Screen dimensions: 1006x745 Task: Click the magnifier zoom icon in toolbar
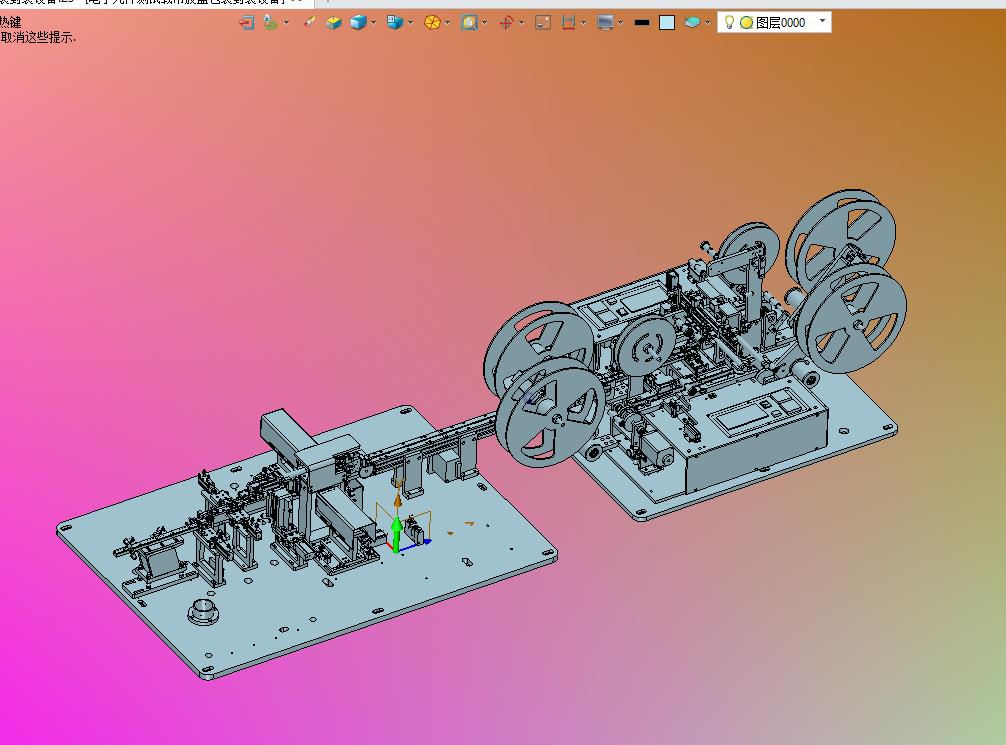point(469,22)
